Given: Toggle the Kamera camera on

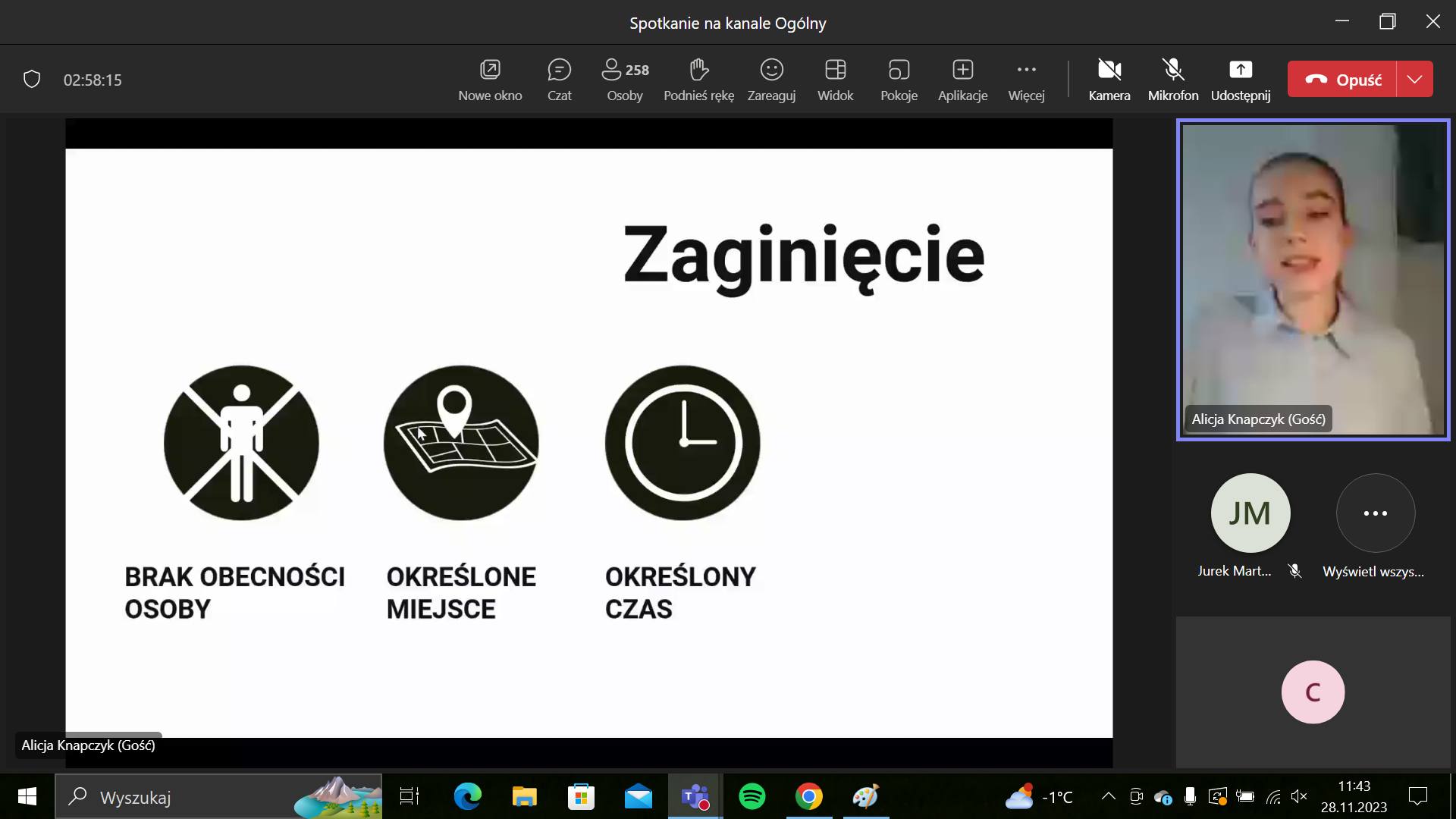Looking at the screenshot, I should (x=1109, y=80).
